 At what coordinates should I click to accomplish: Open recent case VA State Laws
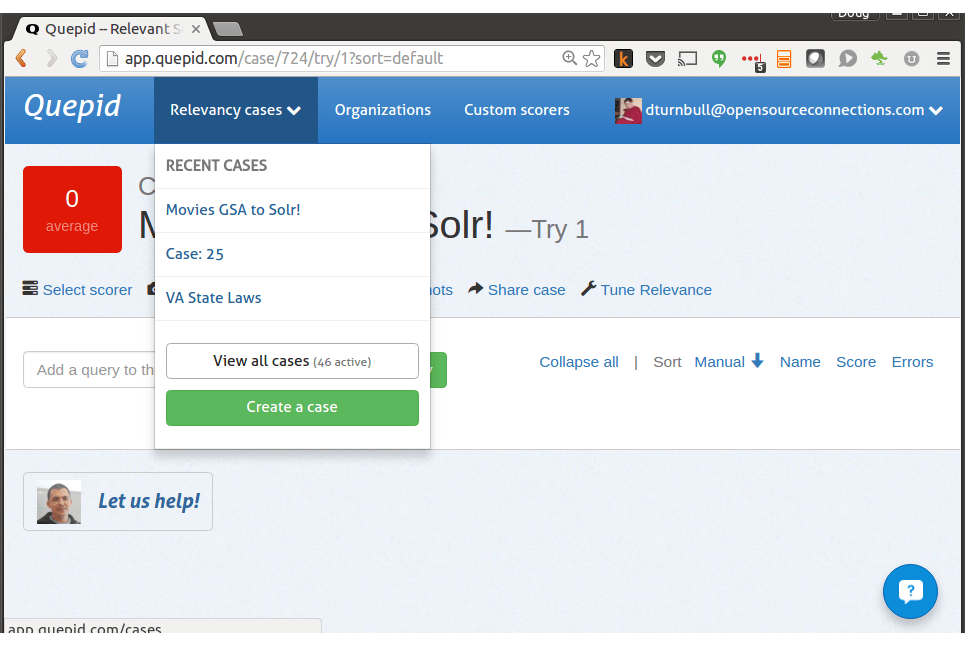pyautogui.click(x=214, y=298)
